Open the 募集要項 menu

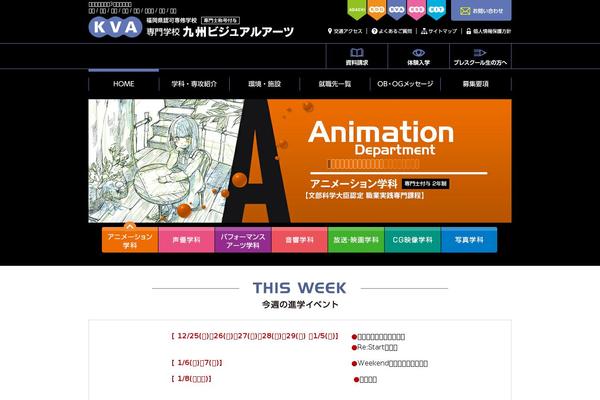click(476, 84)
